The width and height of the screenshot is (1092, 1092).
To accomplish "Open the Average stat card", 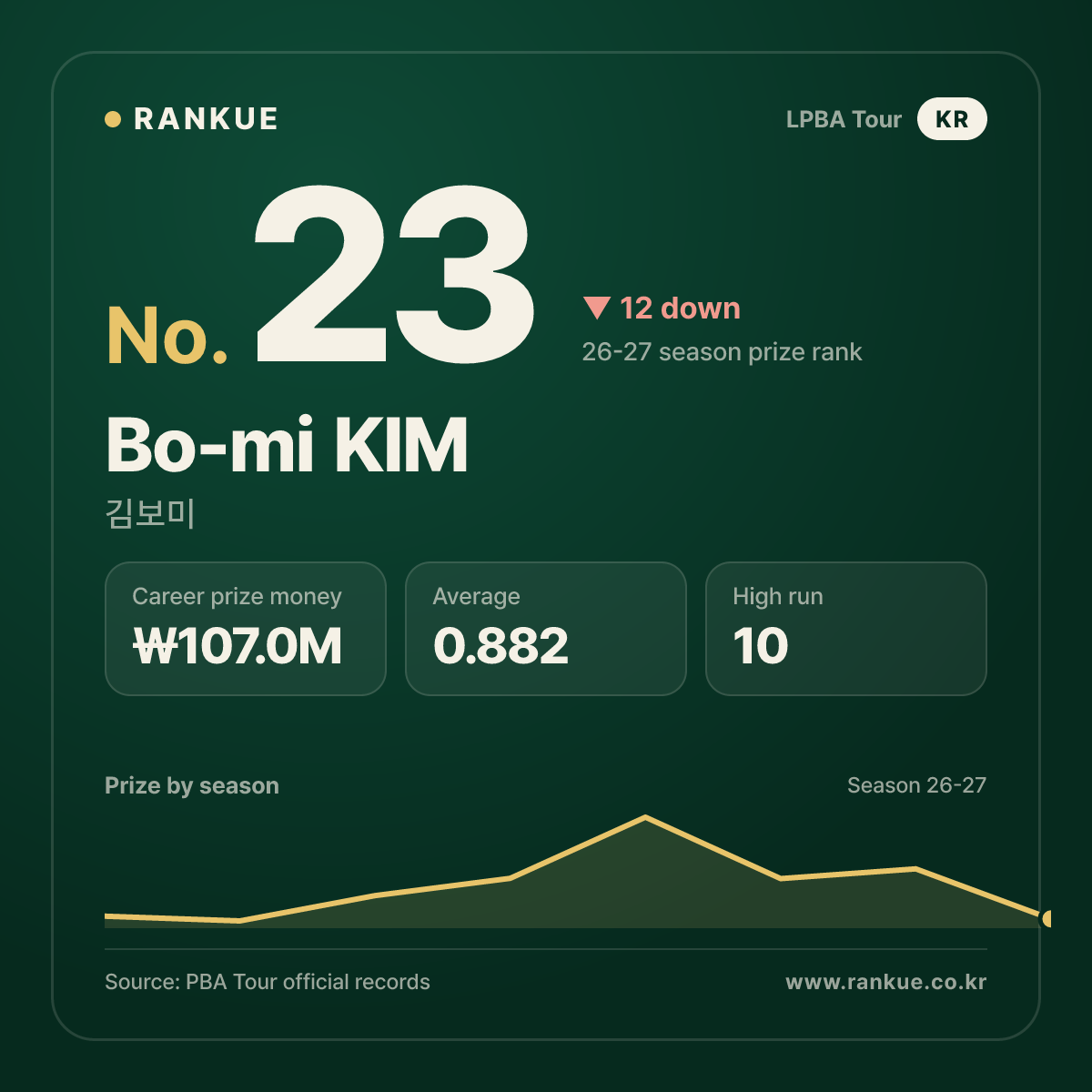I will pyautogui.click(x=546, y=629).
